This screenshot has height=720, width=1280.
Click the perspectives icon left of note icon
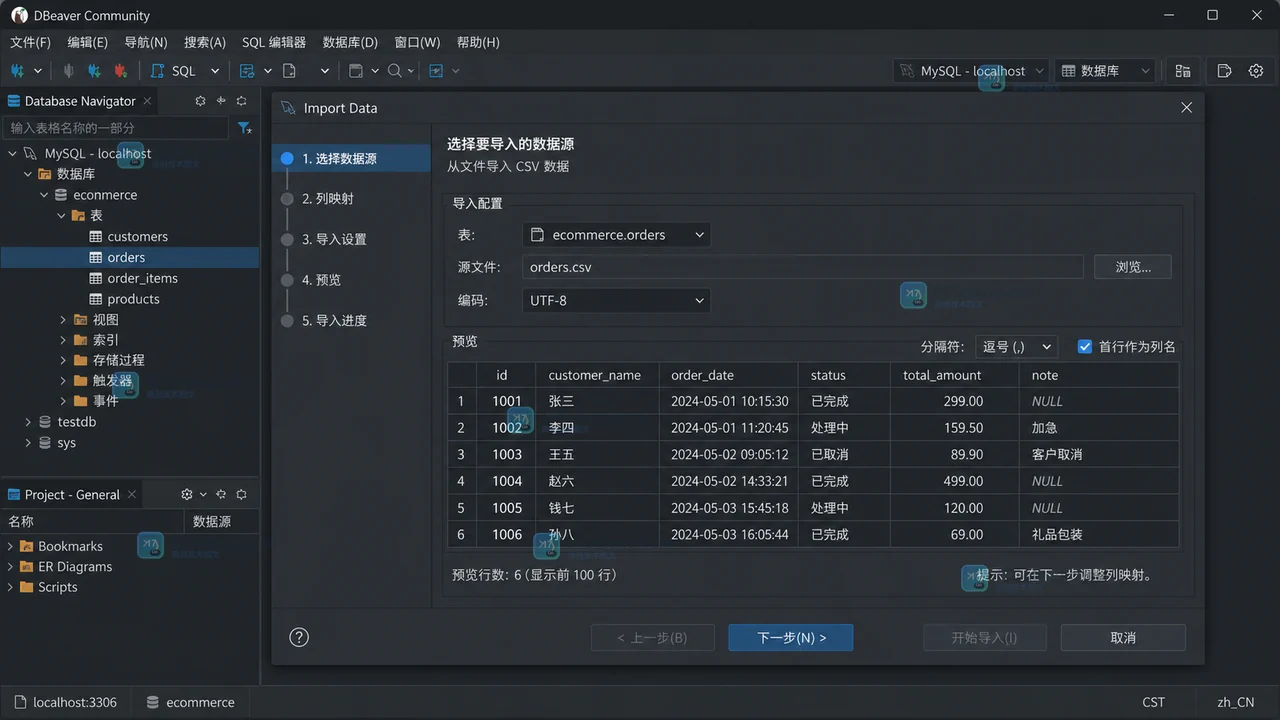click(1183, 71)
